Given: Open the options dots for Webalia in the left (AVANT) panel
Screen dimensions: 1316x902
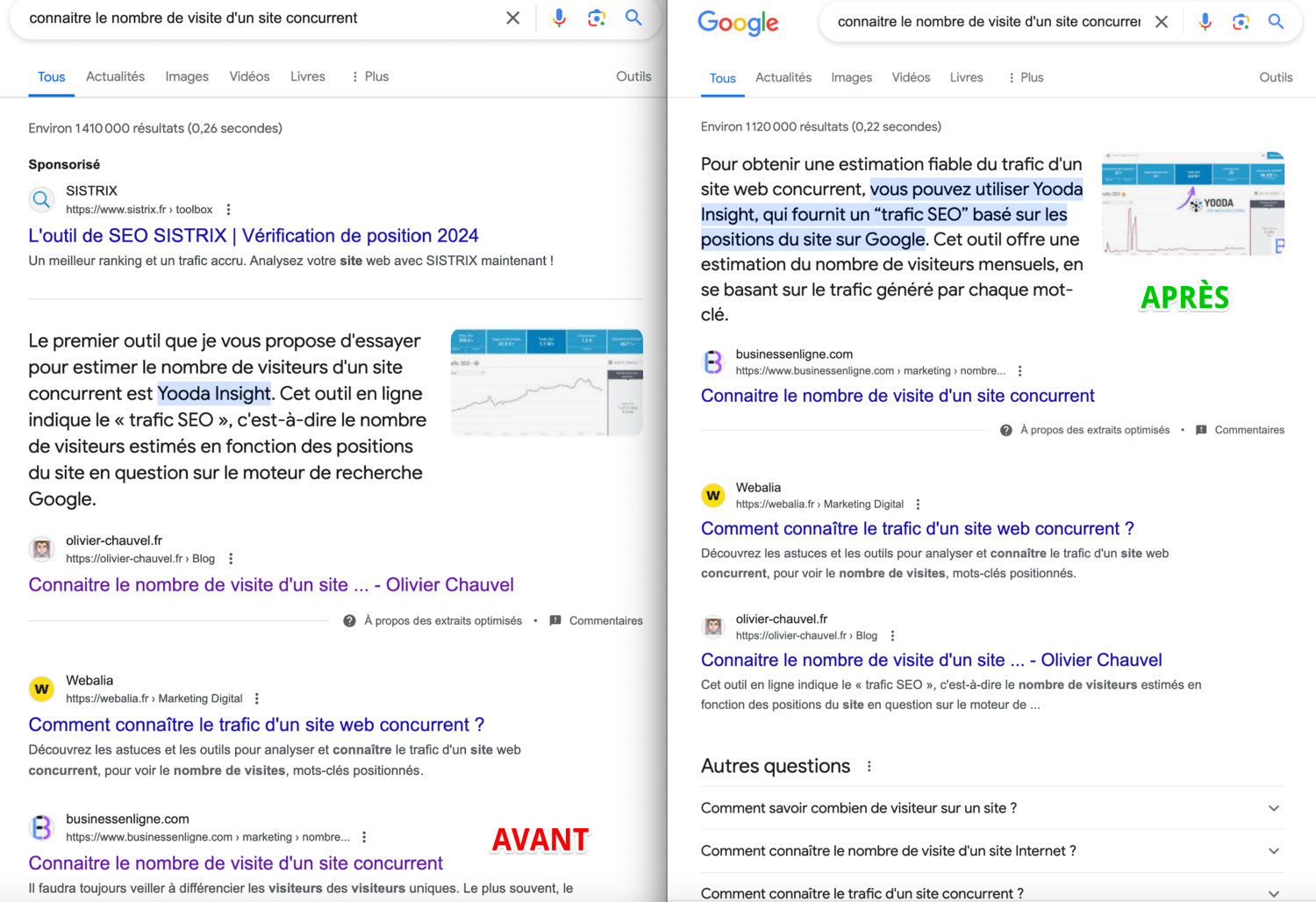Looking at the screenshot, I should (x=257, y=698).
